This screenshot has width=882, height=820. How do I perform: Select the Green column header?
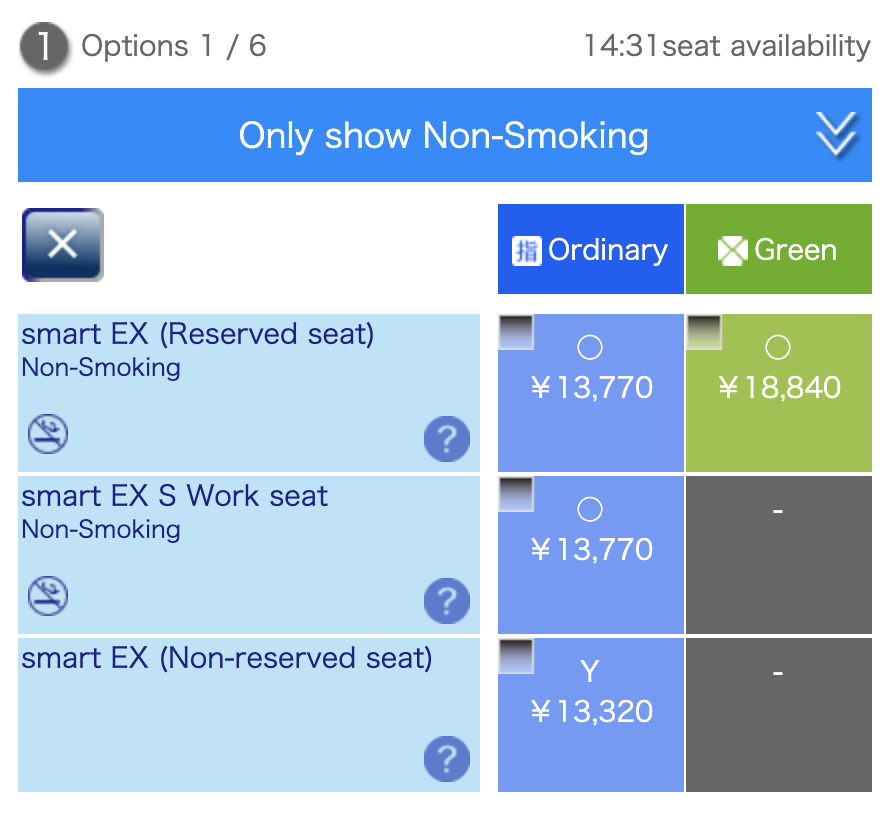click(x=779, y=249)
